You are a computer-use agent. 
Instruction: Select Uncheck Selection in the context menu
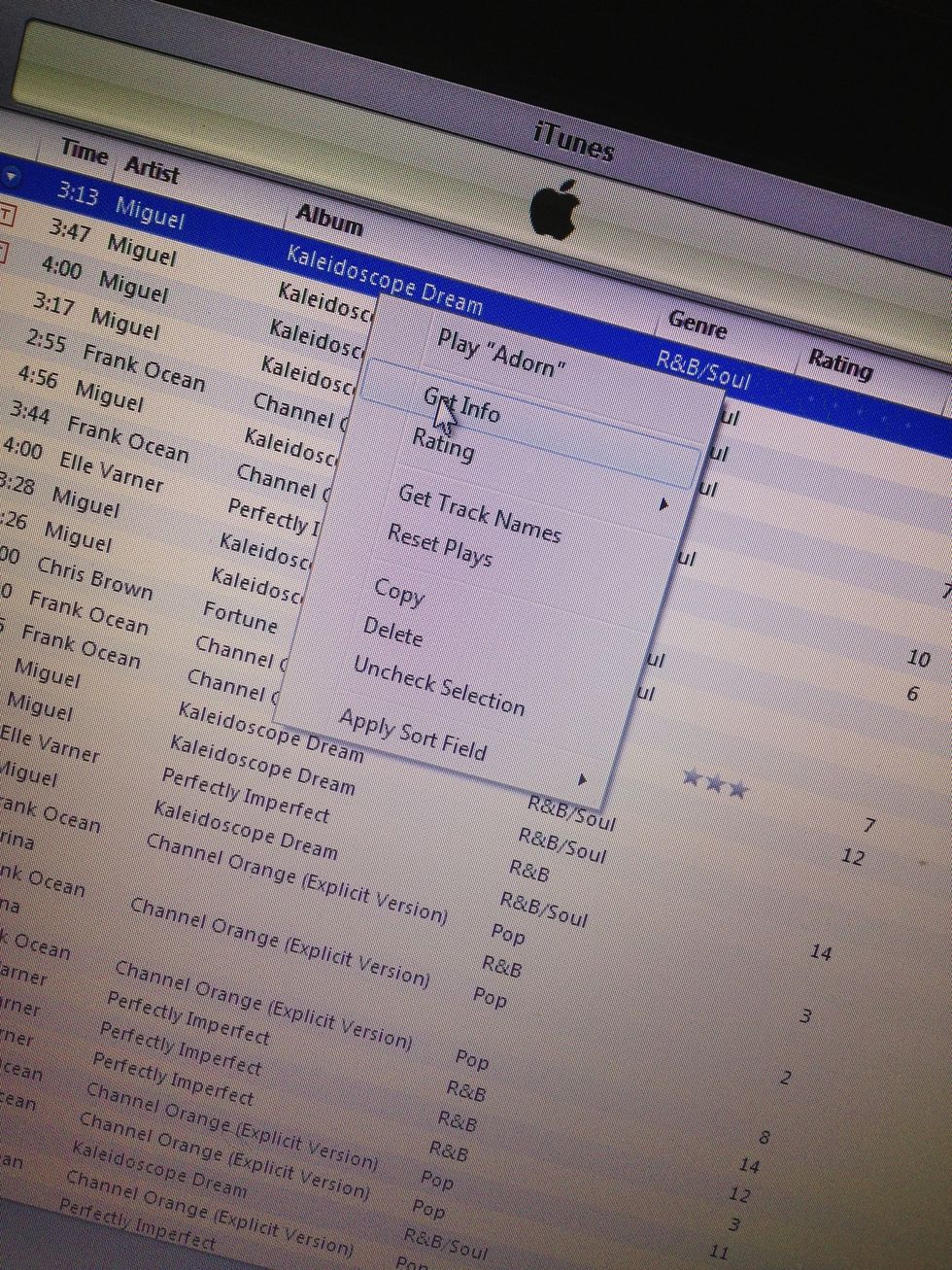(x=438, y=684)
